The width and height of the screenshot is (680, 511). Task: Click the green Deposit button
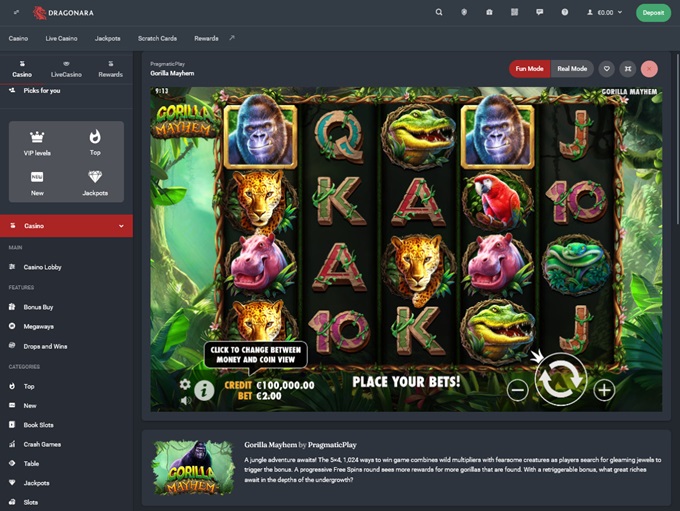click(653, 13)
